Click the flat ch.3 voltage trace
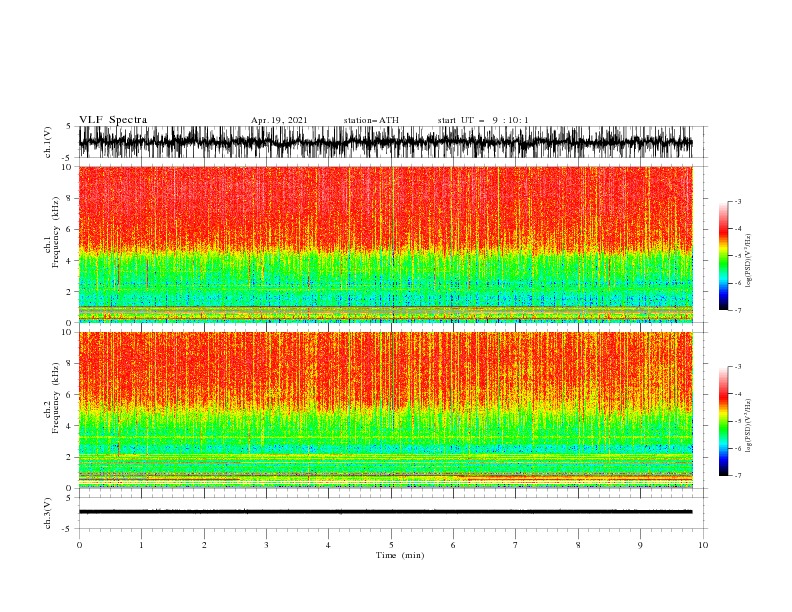Image resolution: width=792 pixels, height=612 pixels. (x=385, y=512)
